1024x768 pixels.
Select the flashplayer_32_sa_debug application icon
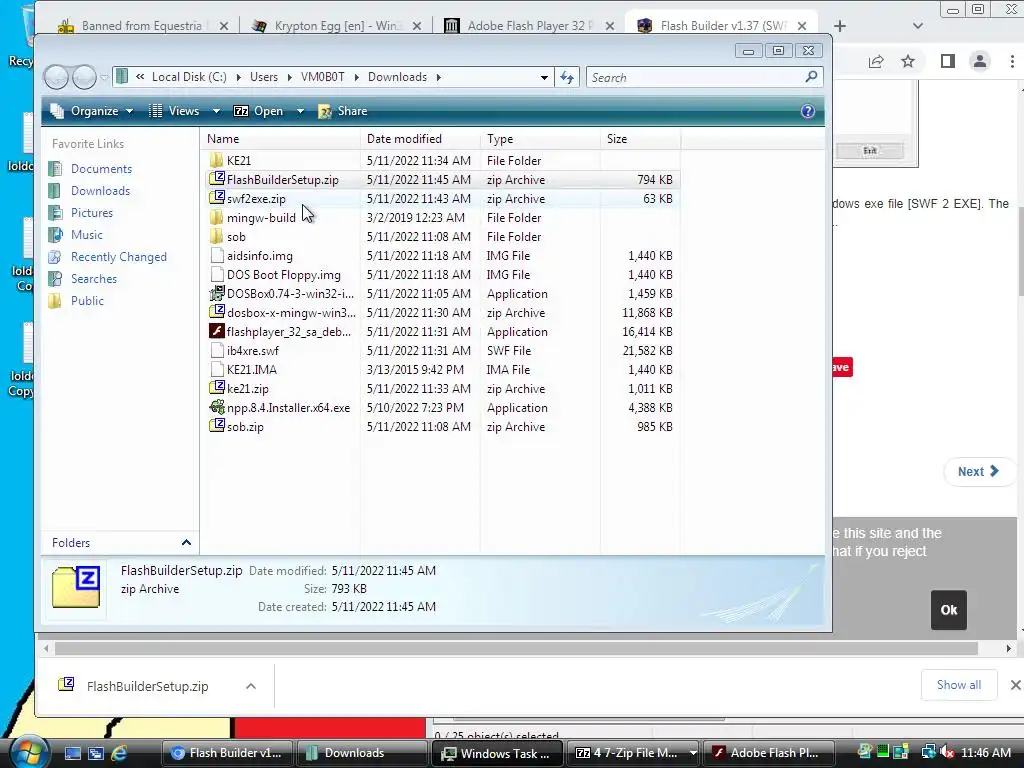217,331
